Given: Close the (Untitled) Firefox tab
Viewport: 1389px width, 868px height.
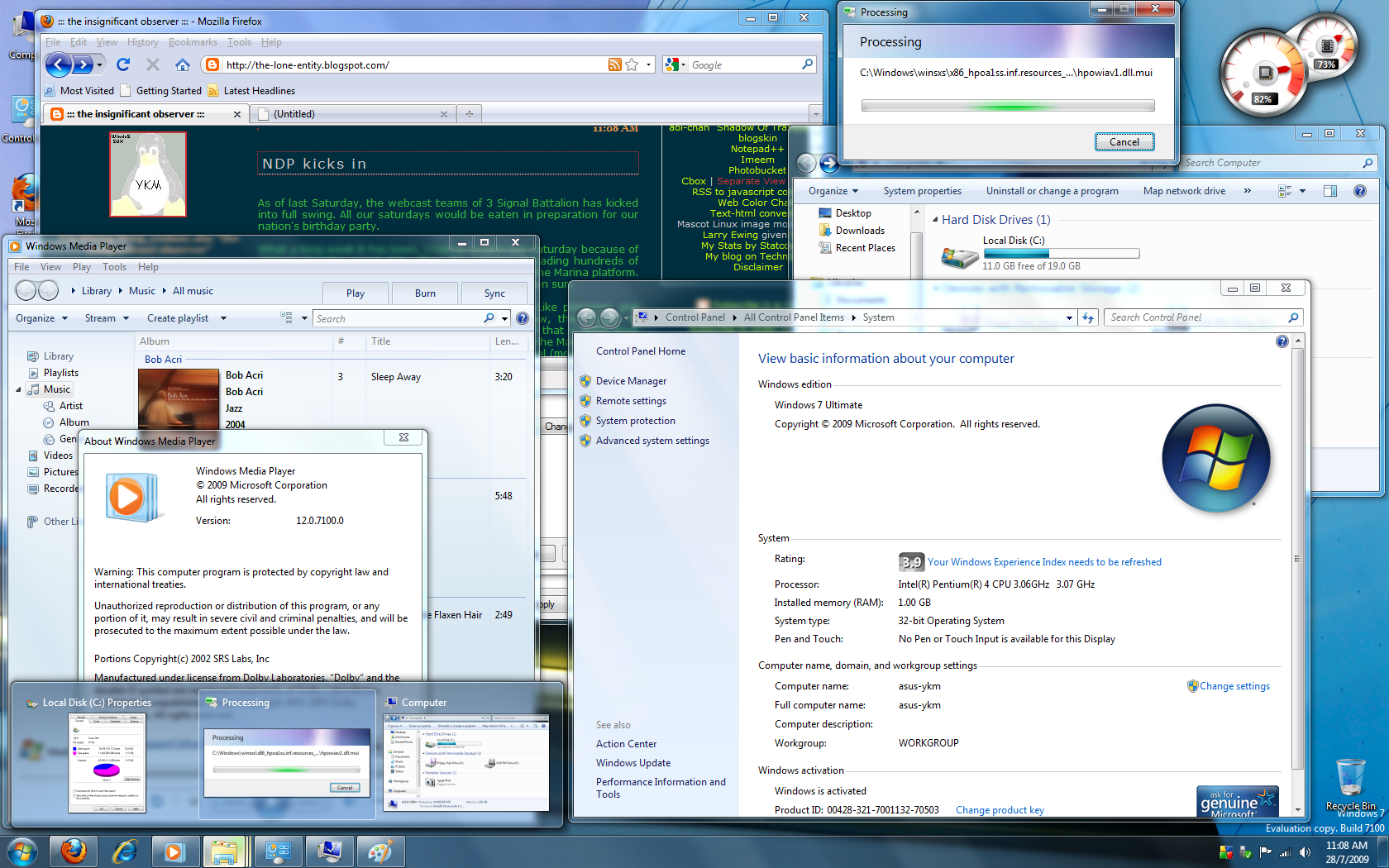Looking at the screenshot, I should point(444,114).
